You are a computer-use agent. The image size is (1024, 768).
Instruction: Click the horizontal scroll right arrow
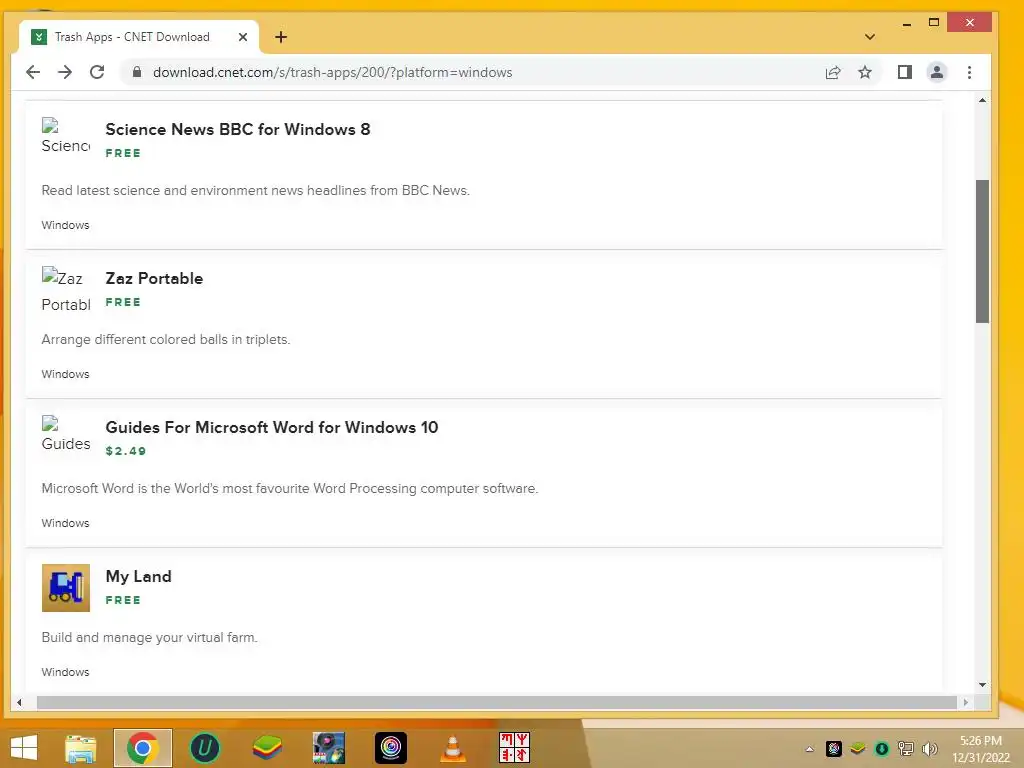965,703
